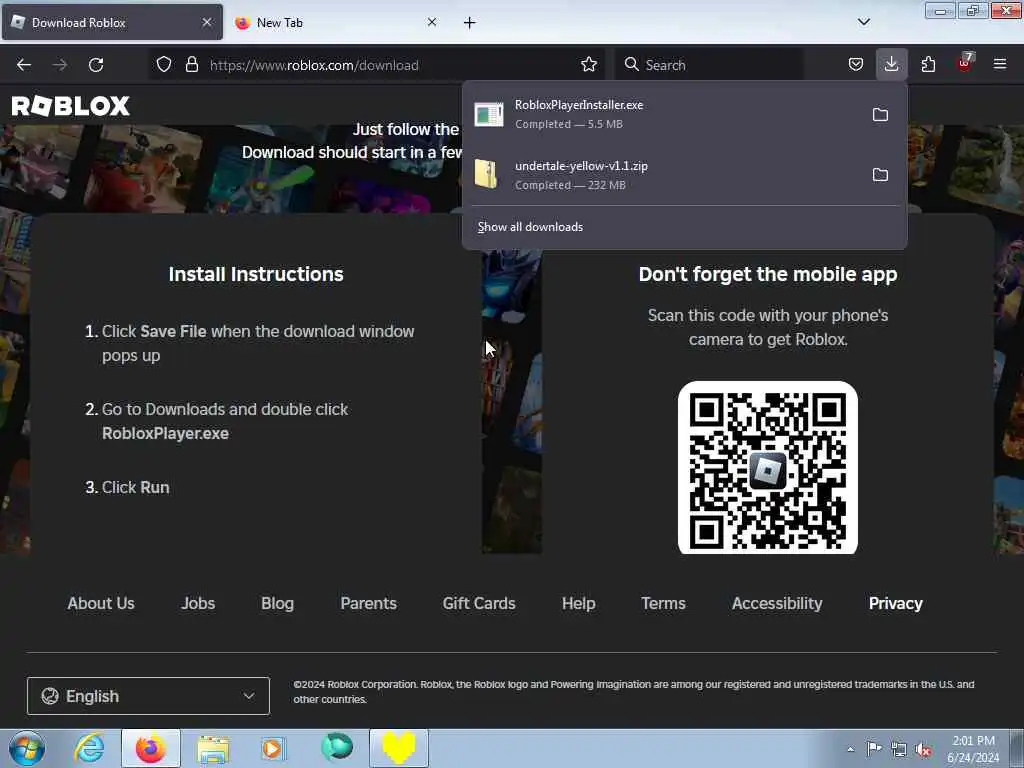Open a new tab with plus button
Image resolution: width=1024 pixels, height=768 pixels.
pos(470,23)
